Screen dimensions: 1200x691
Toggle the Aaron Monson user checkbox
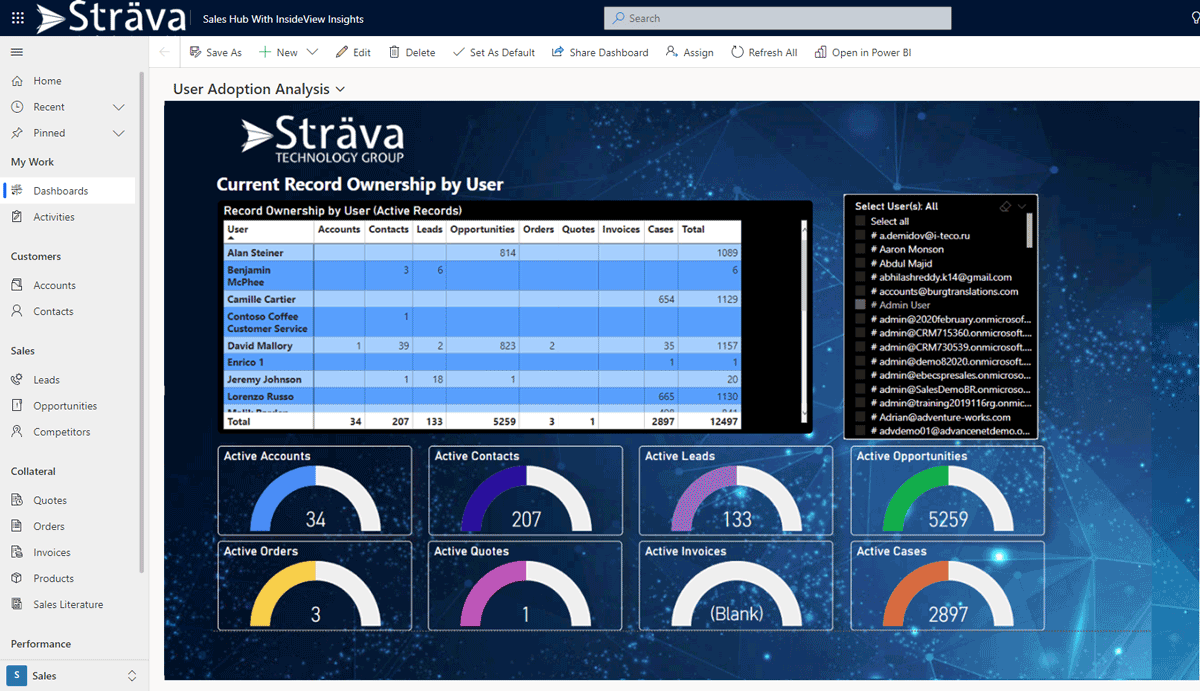pyautogui.click(x=860, y=249)
